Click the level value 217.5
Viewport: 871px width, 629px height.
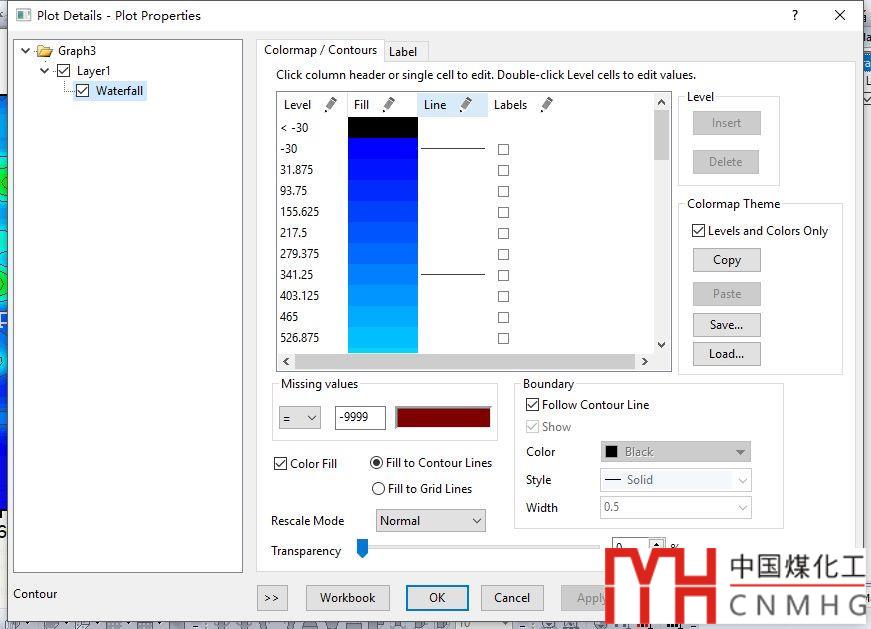pyautogui.click(x=293, y=233)
